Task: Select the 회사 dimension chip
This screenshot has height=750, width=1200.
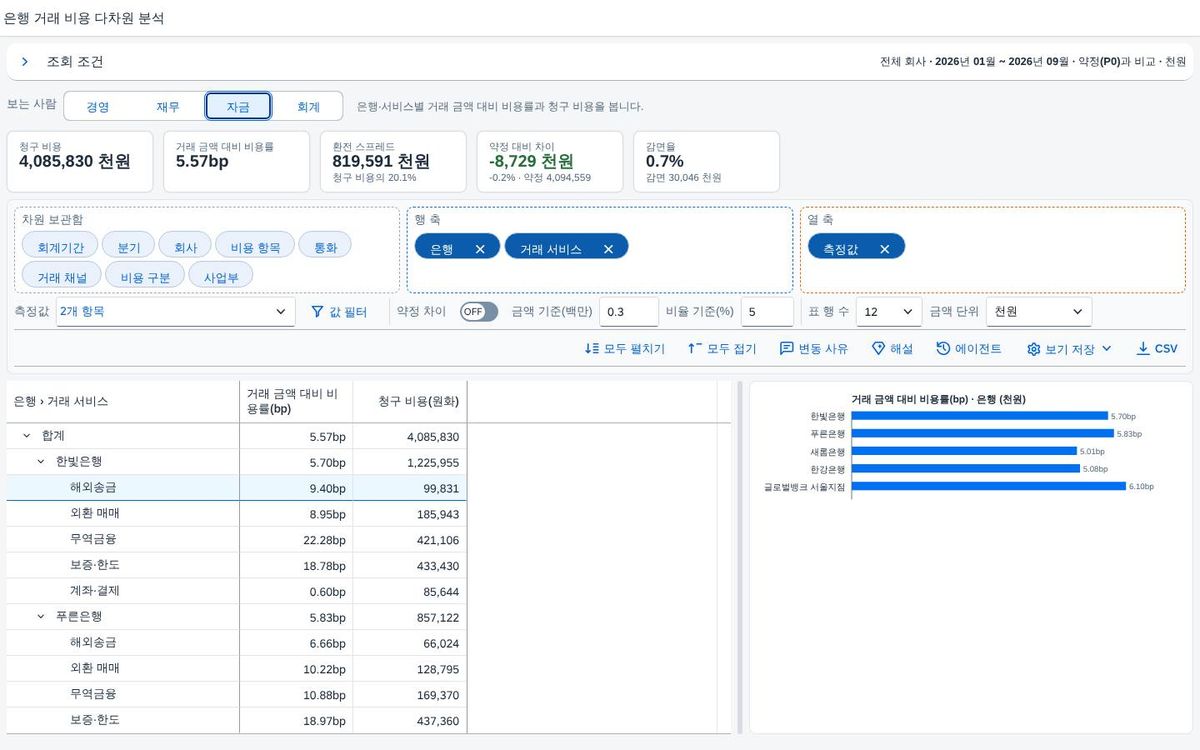Action: coord(185,246)
